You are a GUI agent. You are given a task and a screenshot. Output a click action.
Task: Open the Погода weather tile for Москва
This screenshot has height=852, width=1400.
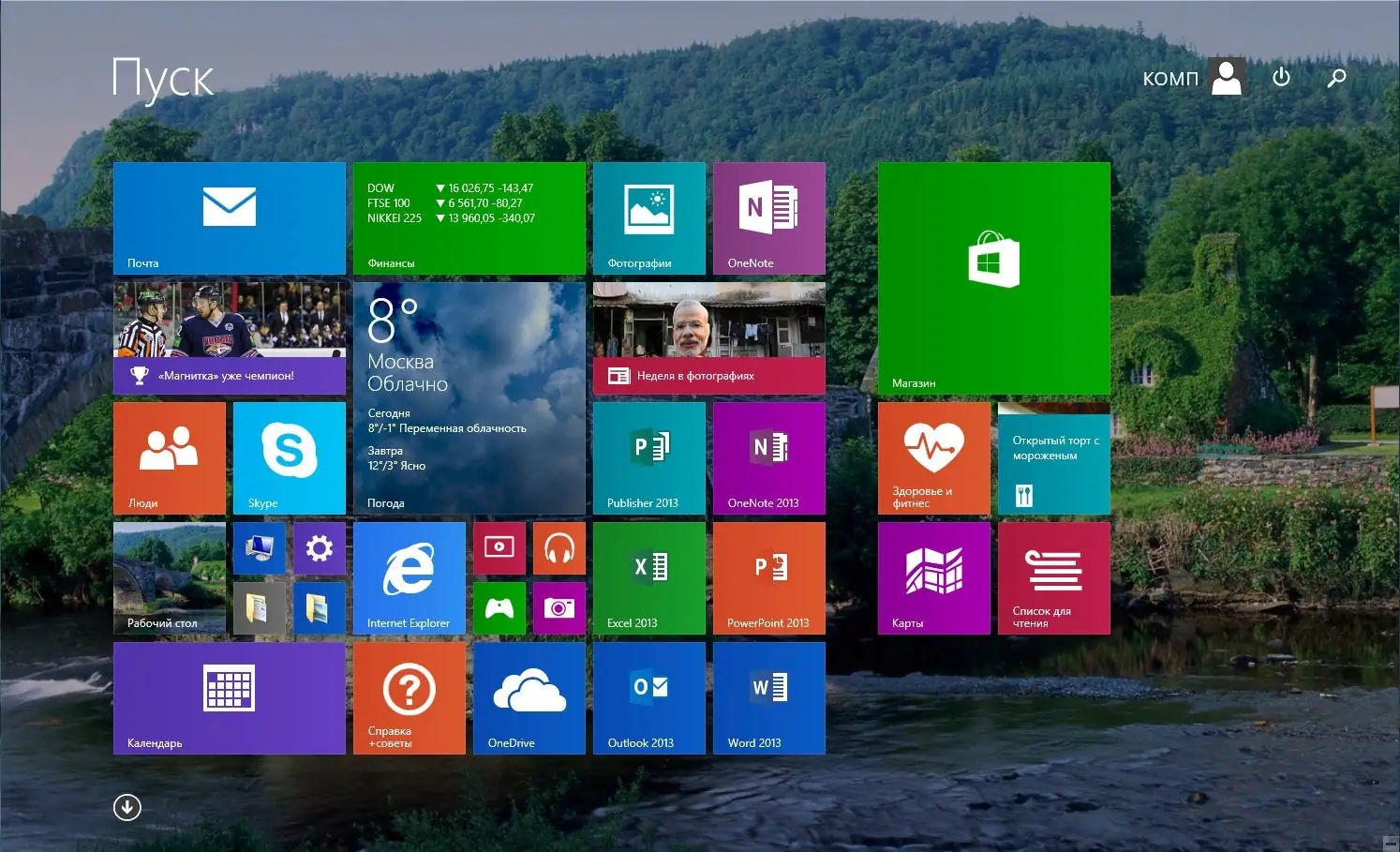469,398
